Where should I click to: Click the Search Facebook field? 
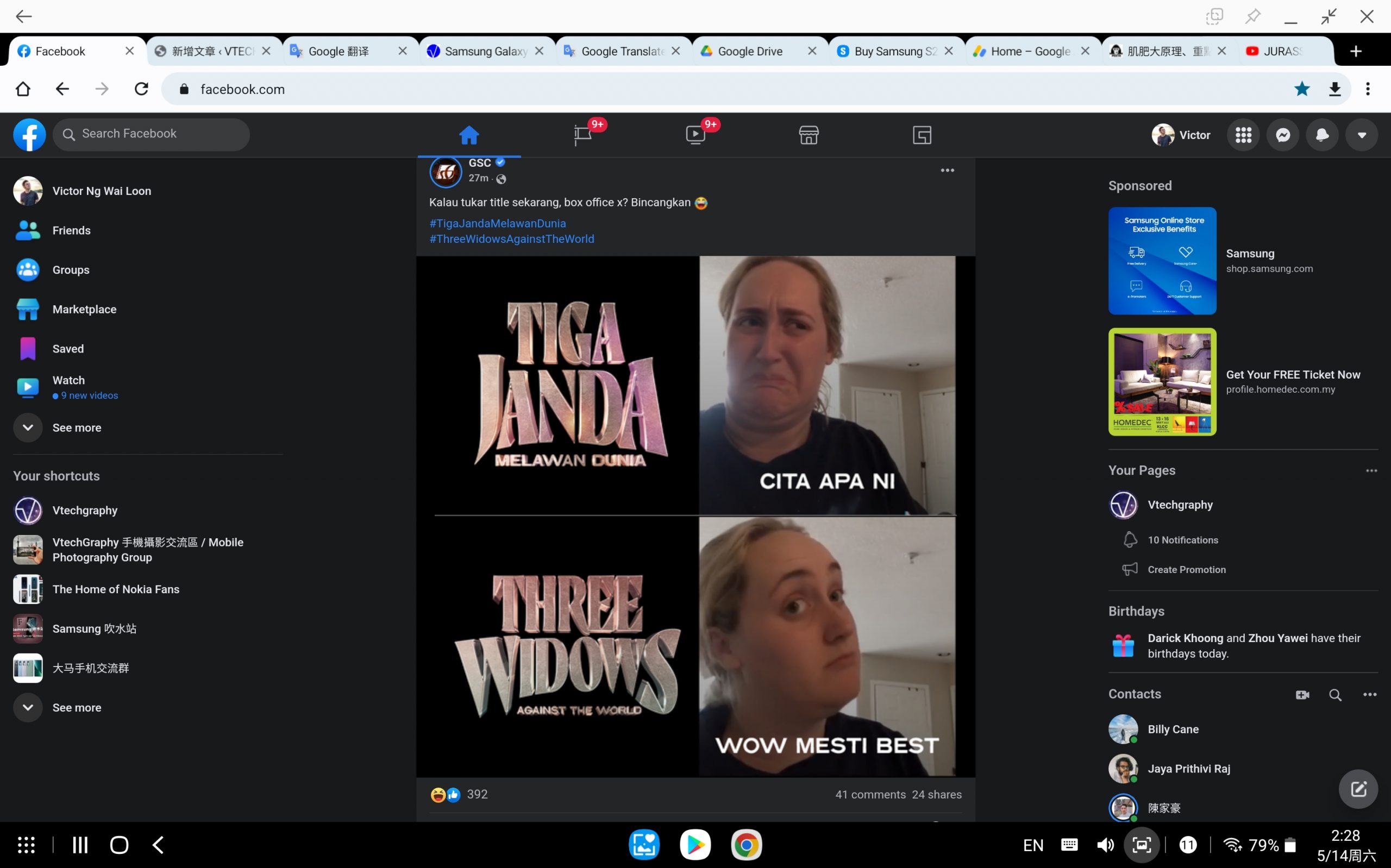[151, 134]
